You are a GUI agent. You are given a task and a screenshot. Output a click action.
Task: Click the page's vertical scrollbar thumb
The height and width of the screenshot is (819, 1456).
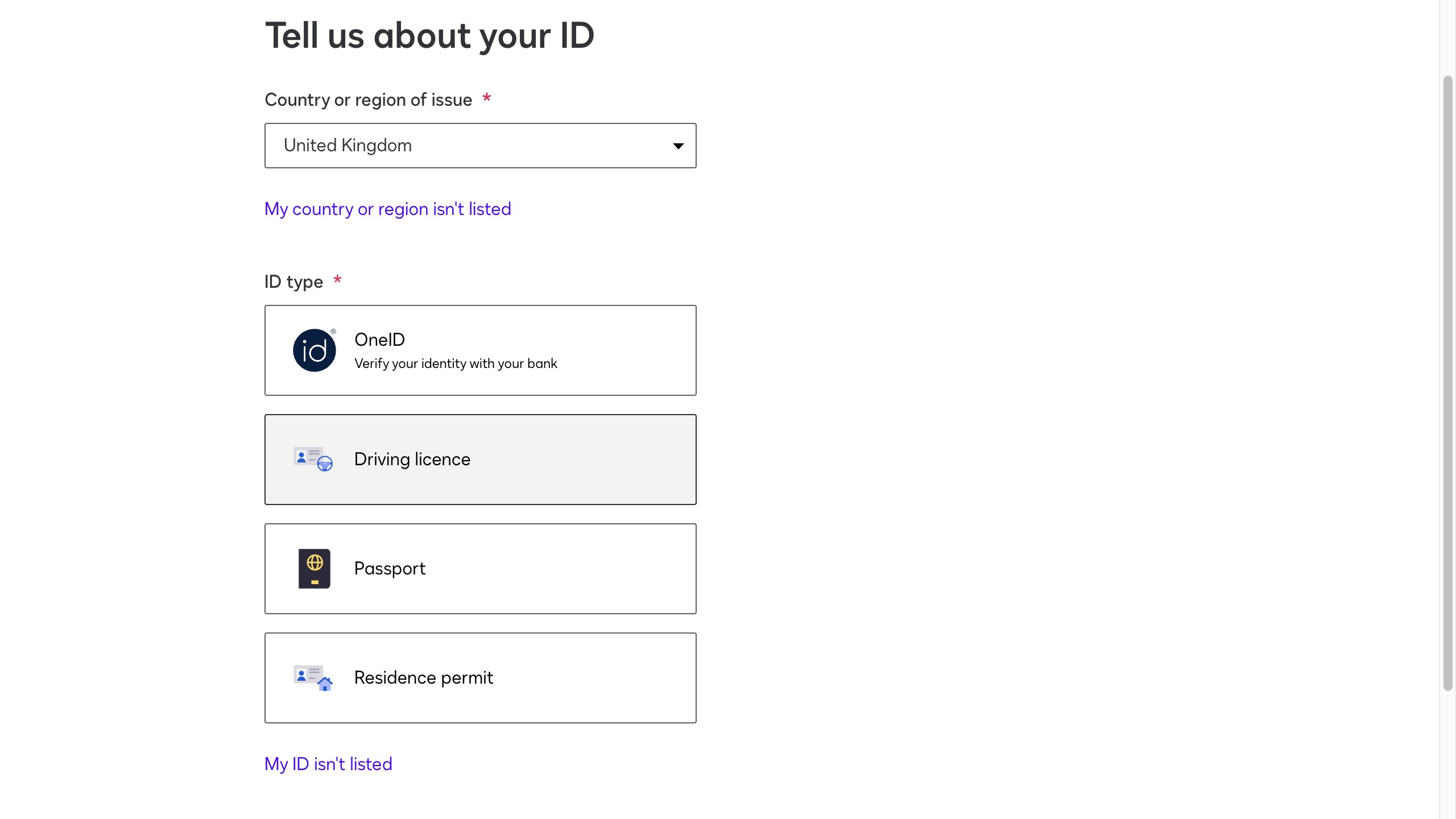tap(1448, 382)
